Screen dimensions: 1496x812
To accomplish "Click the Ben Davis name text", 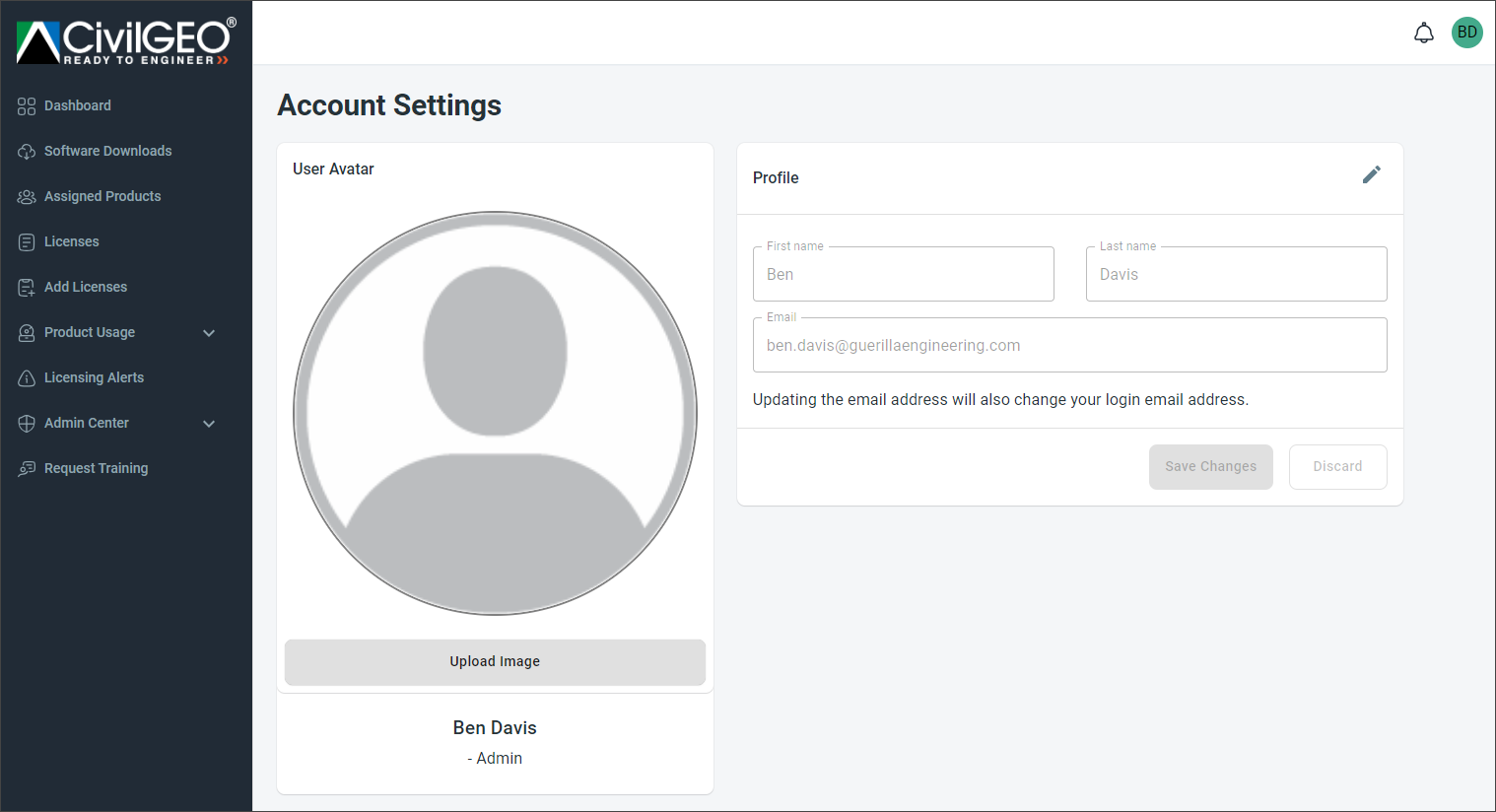I will click(495, 728).
